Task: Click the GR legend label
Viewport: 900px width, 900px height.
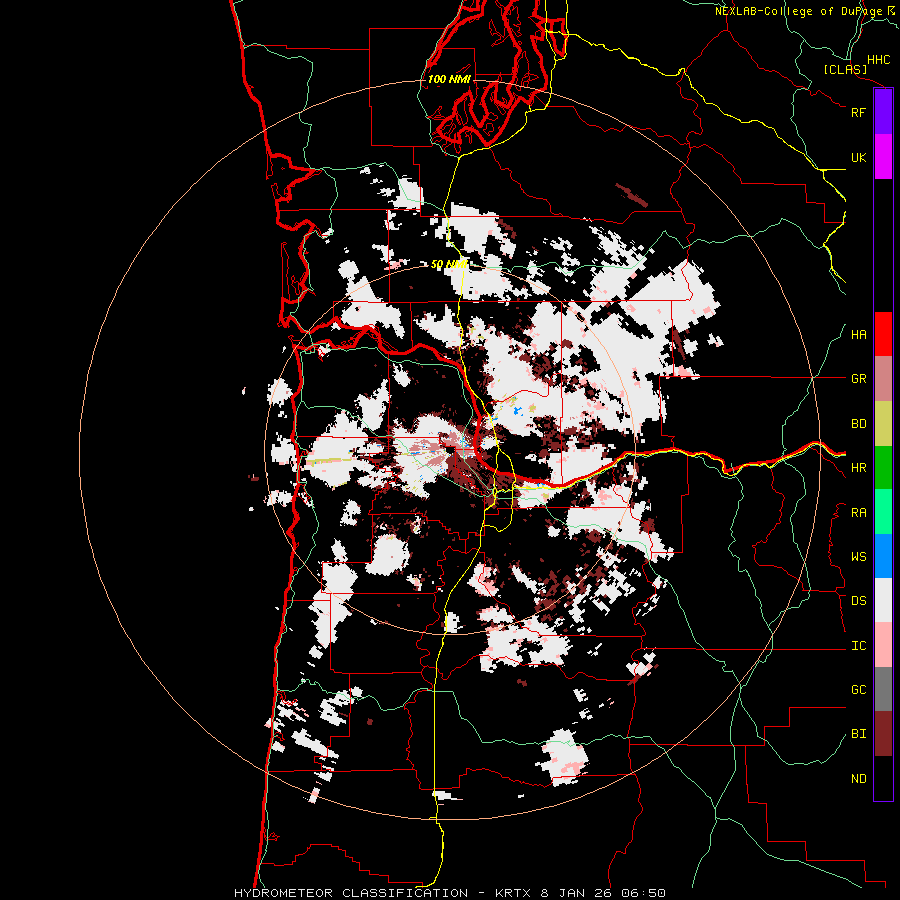Action: [x=858, y=379]
